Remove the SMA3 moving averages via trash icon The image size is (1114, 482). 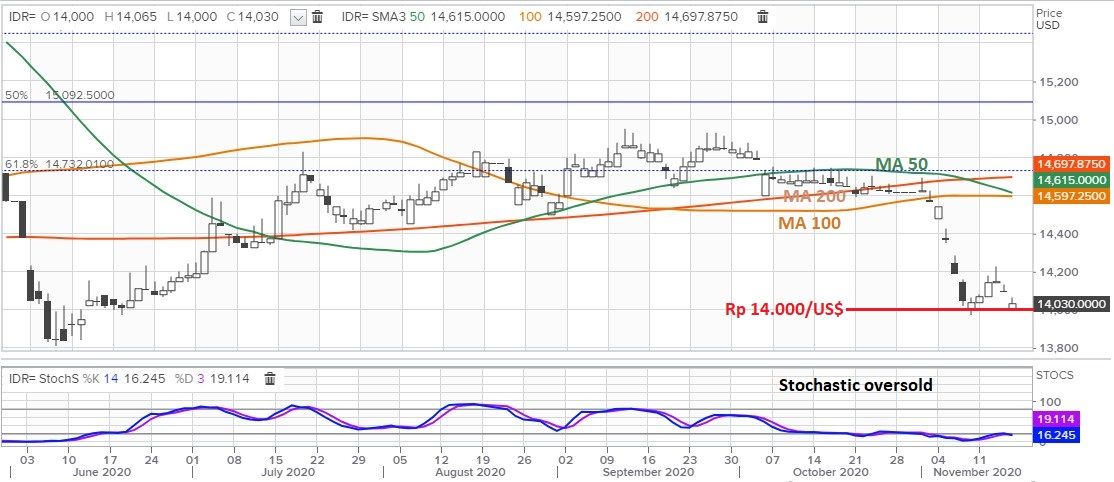[763, 17]
